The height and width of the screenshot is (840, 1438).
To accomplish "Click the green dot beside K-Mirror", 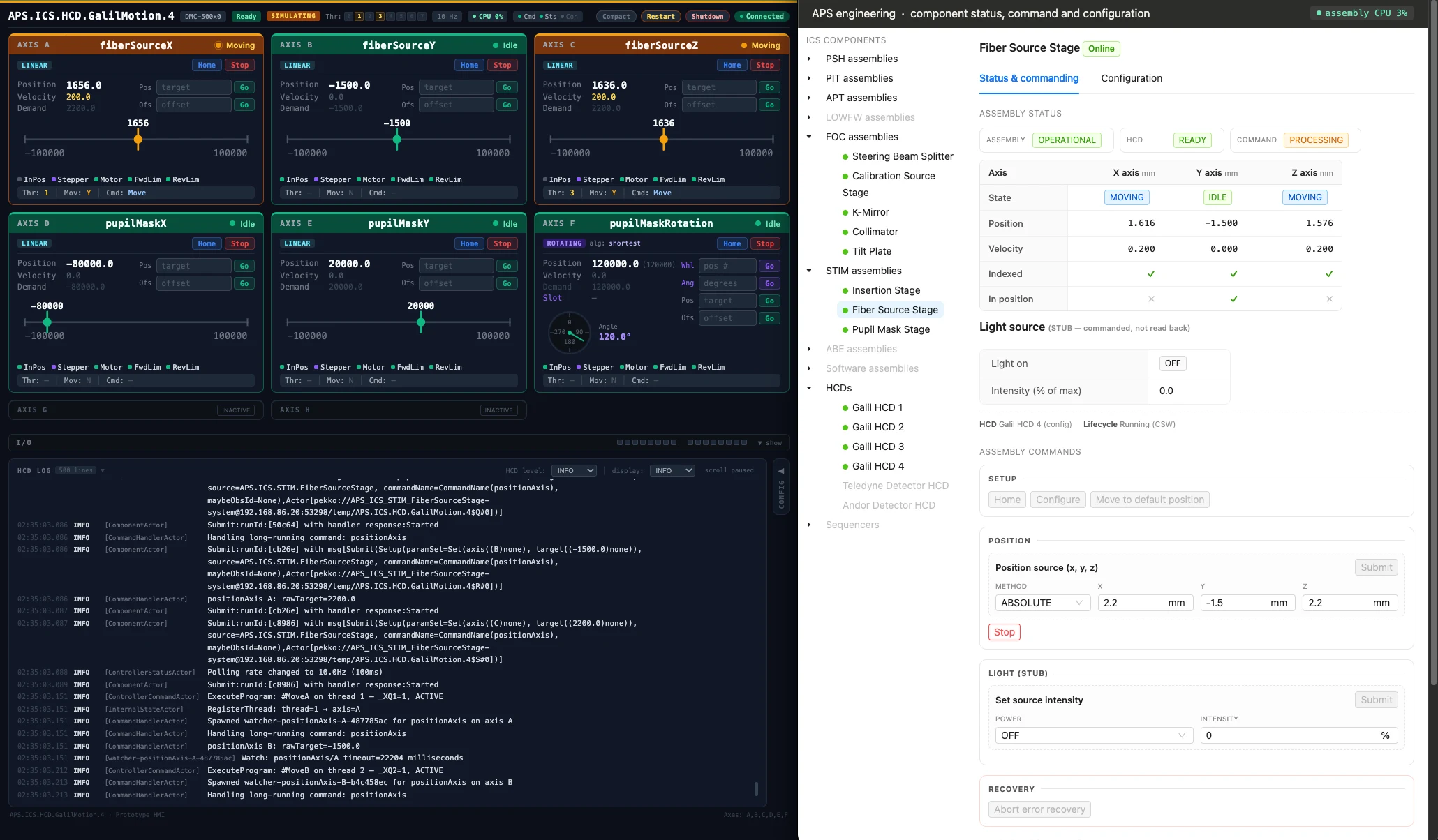I will (845, 213).
